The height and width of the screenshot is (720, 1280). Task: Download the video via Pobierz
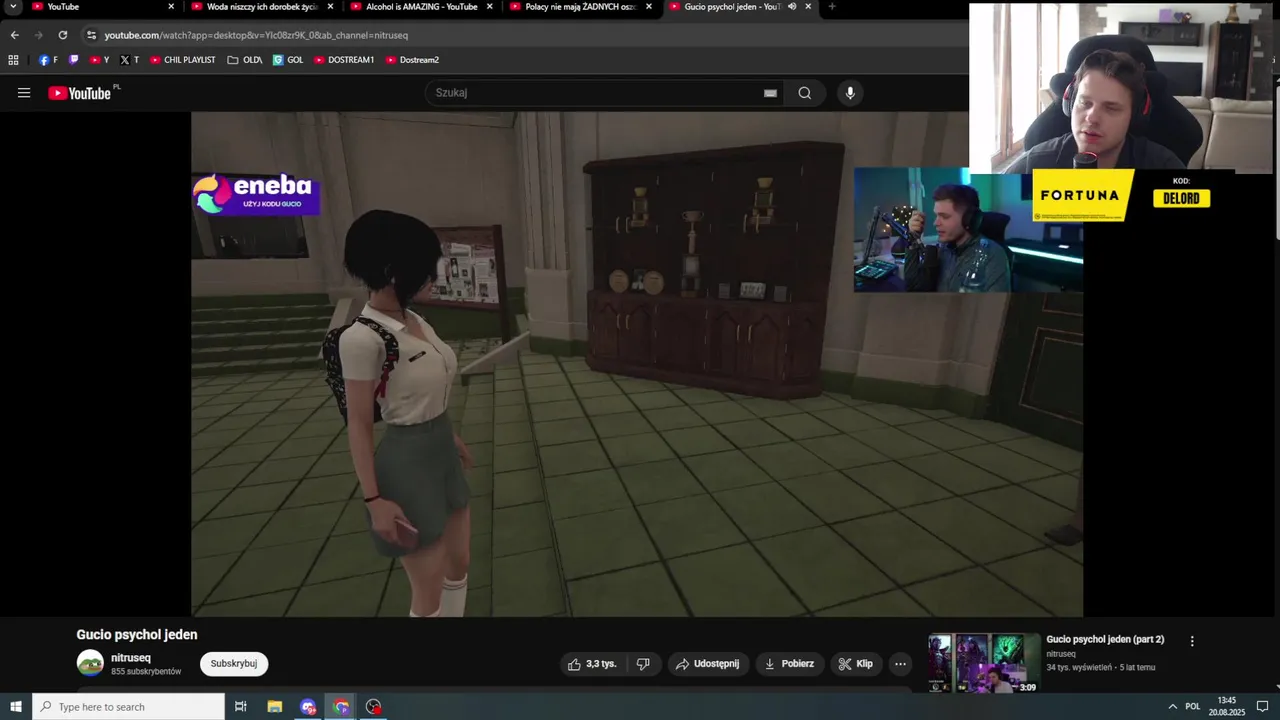point(789,664)
